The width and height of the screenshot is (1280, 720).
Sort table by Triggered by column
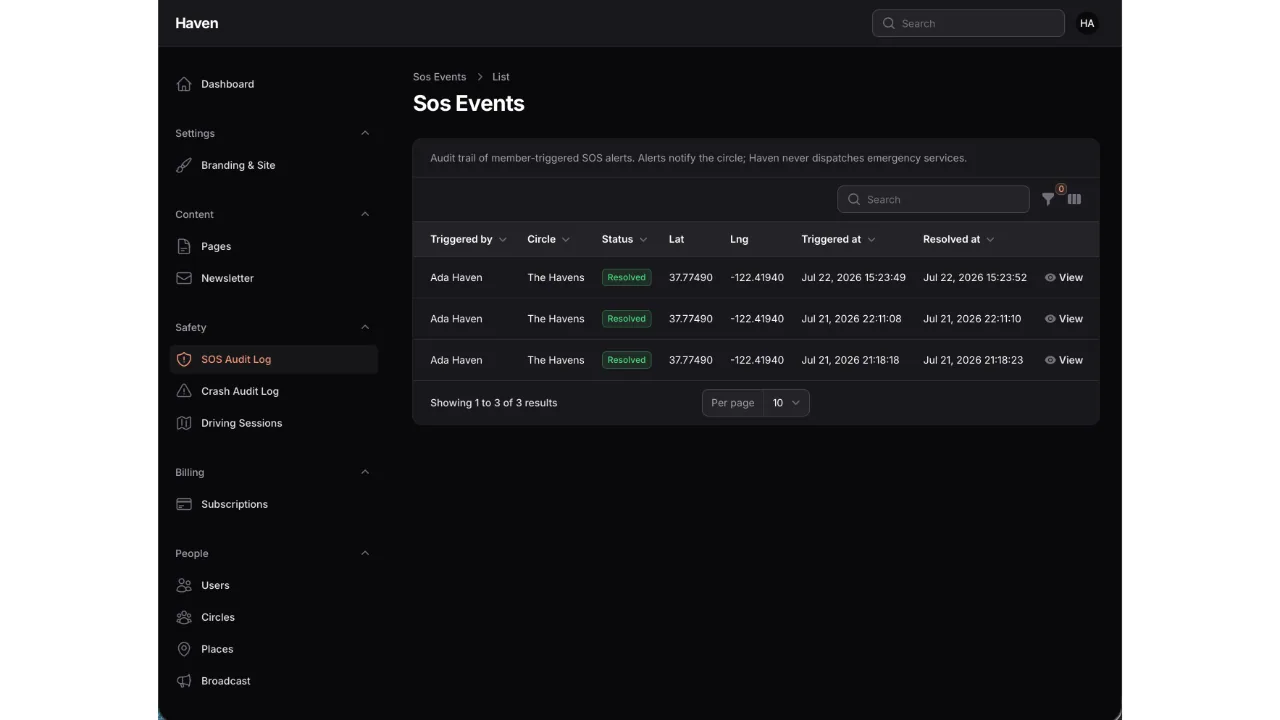click(x=468, y=239)
